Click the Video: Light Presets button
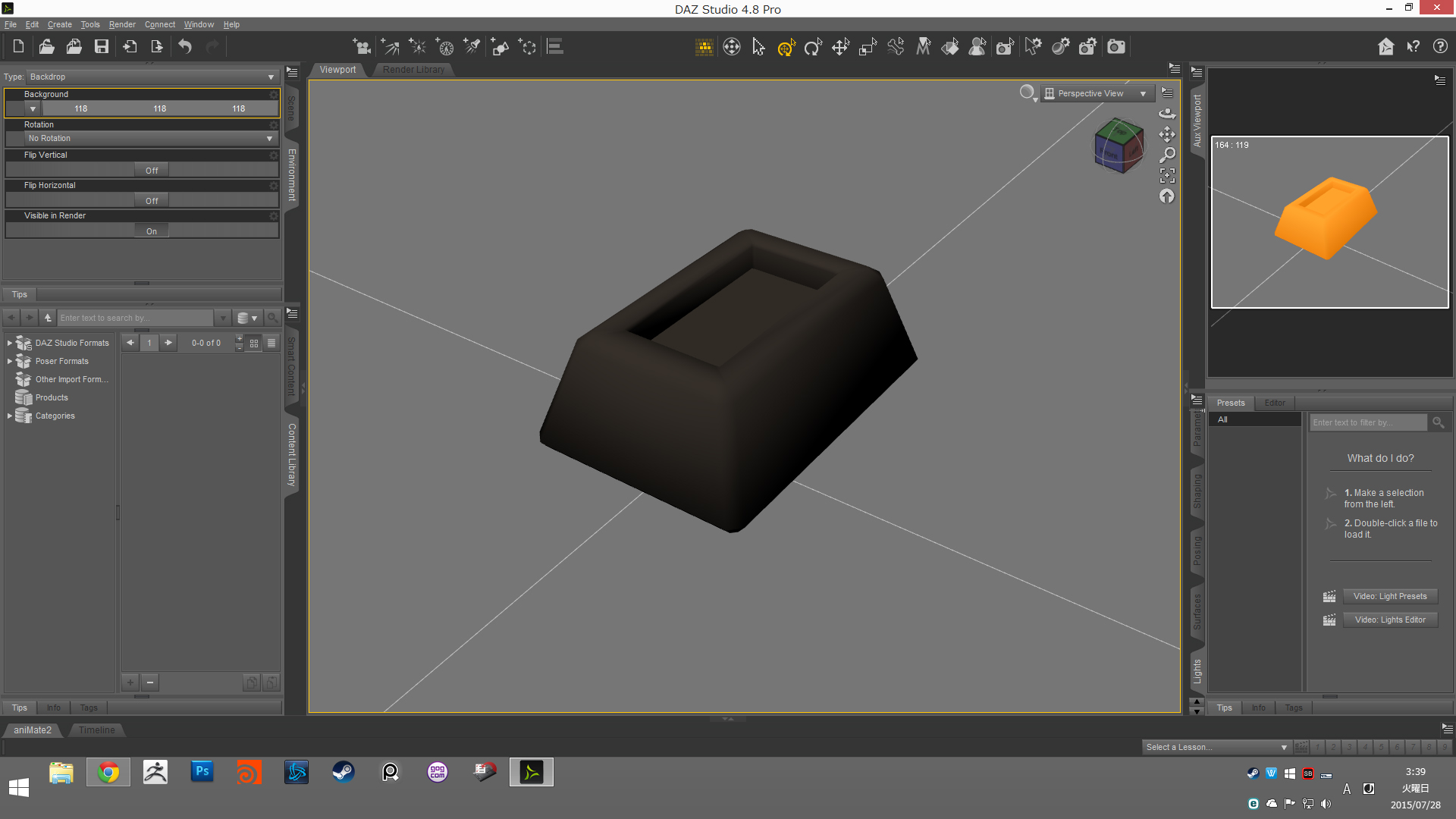 [1390, 596]
